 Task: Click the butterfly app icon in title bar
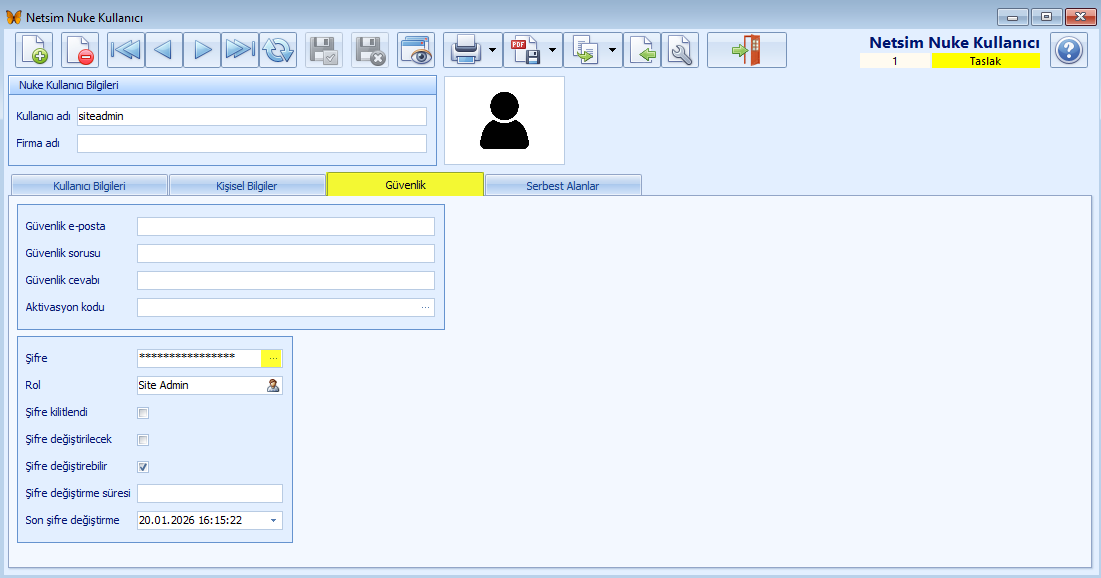tap(13, 17)
